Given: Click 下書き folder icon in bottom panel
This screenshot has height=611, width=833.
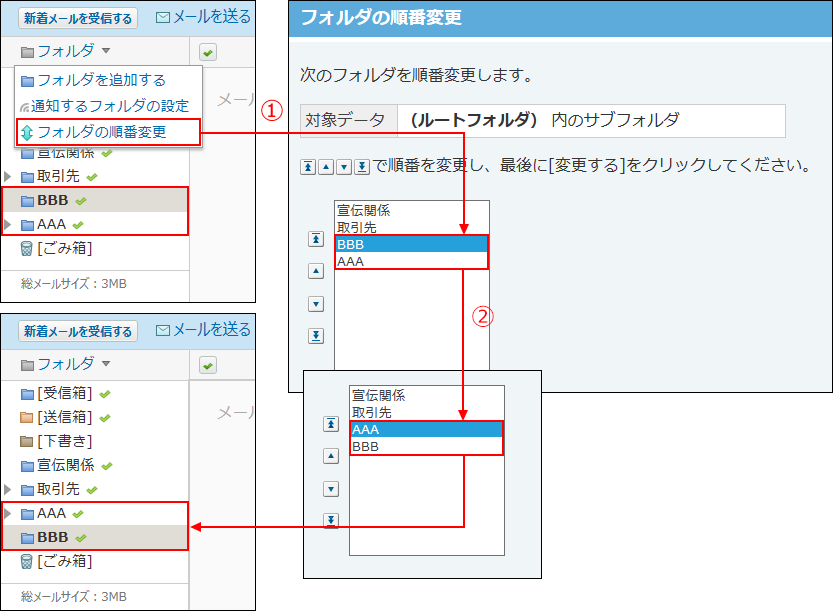Looking at the screenshot, I should [27, 442].
